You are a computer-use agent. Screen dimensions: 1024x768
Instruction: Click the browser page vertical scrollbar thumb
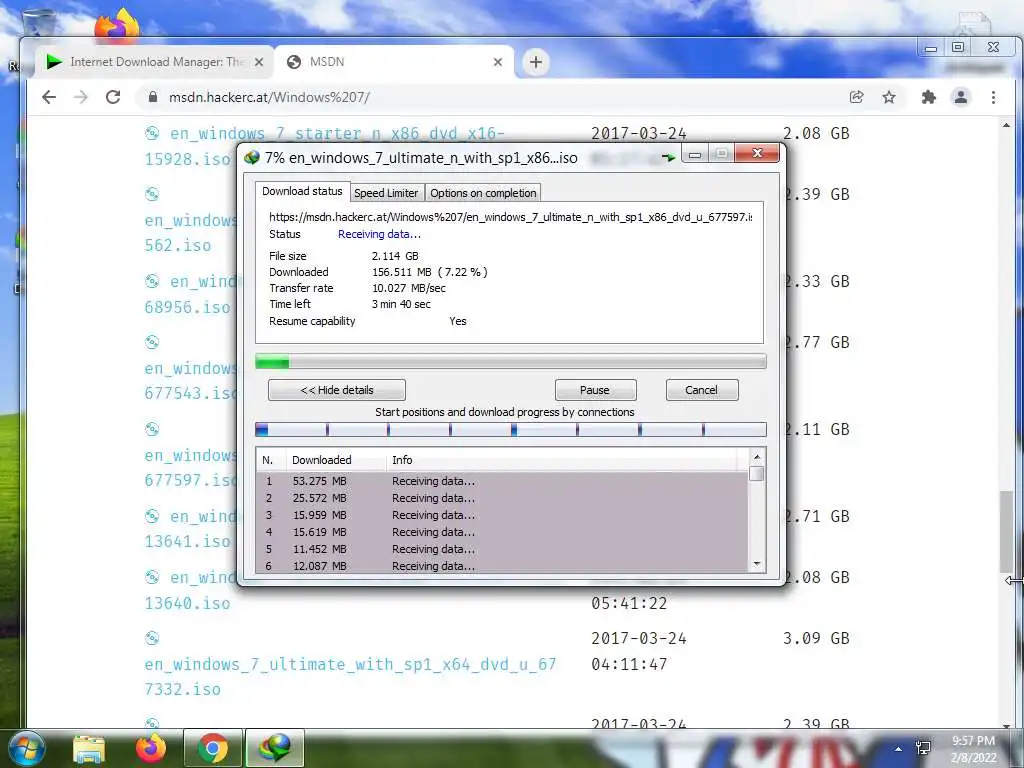coord(1006,530)
